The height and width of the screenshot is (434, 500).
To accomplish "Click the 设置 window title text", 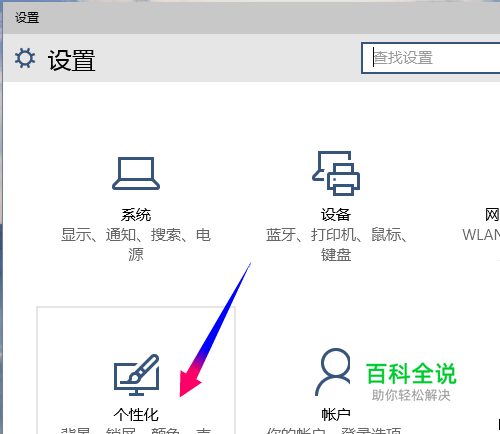I will point(27,18).
